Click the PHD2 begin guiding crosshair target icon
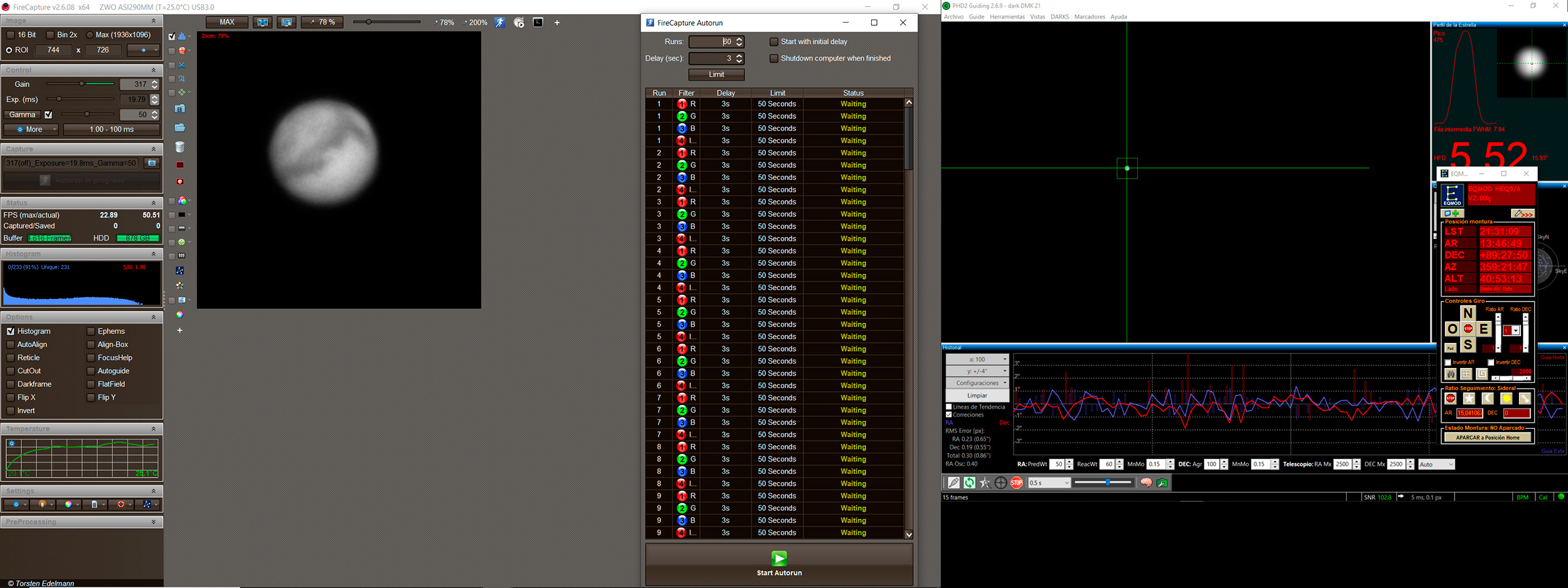 [1001, 483]
